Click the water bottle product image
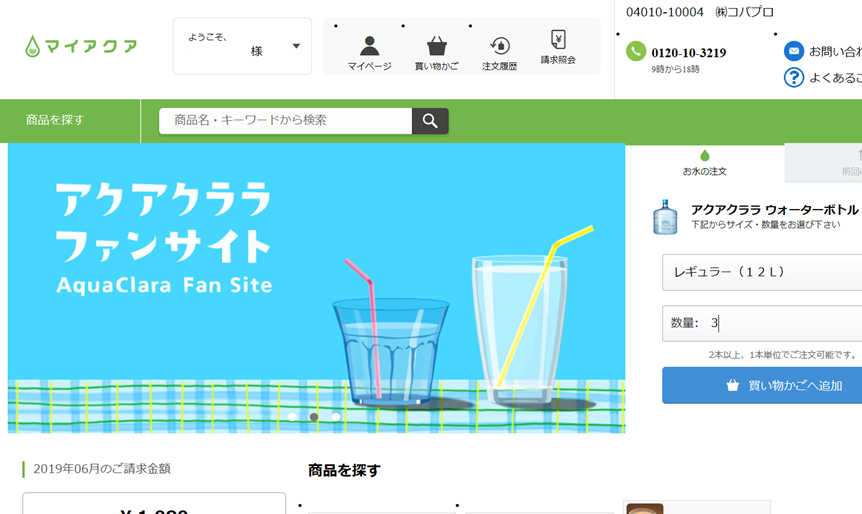The width and height of the screenshot is (862, 514). (x=665, y=217)
